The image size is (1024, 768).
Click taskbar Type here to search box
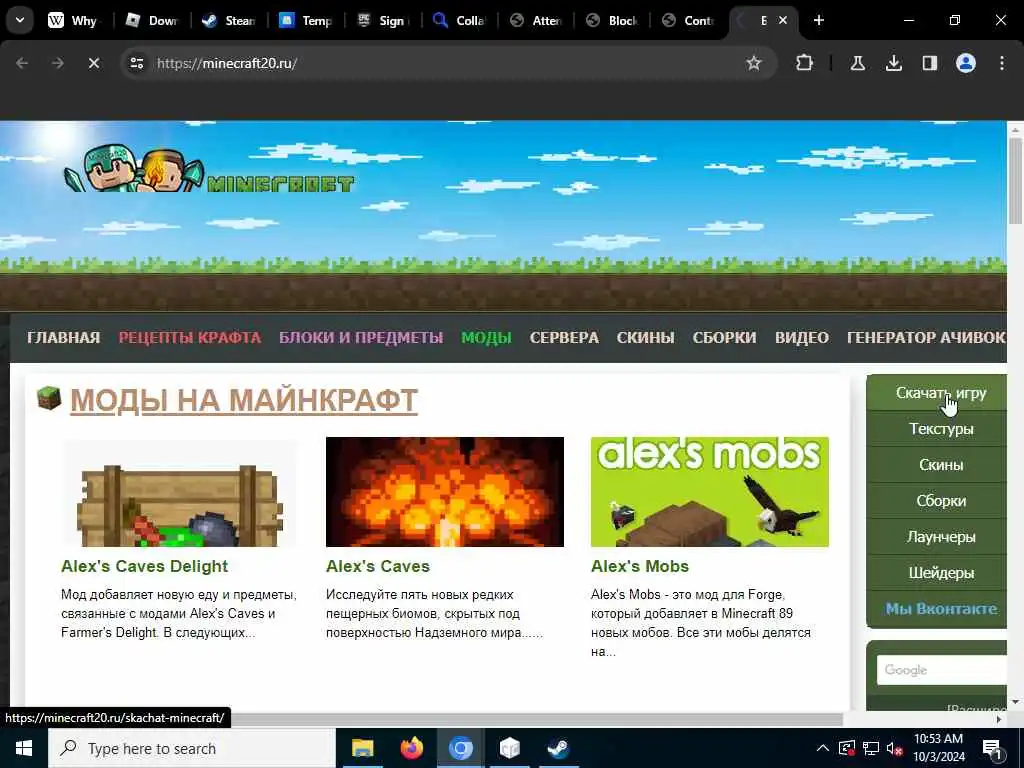pyautogui.click(x=191, y=748)
